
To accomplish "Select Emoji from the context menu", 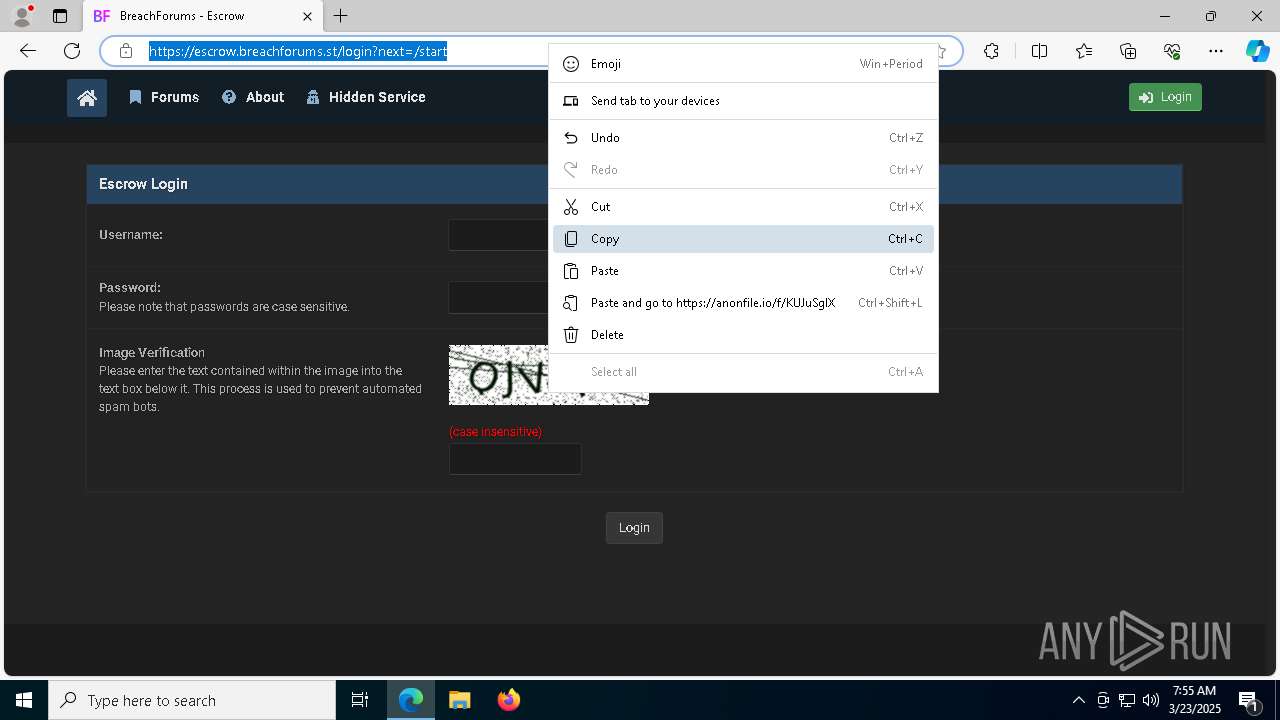I will [743, 64].
